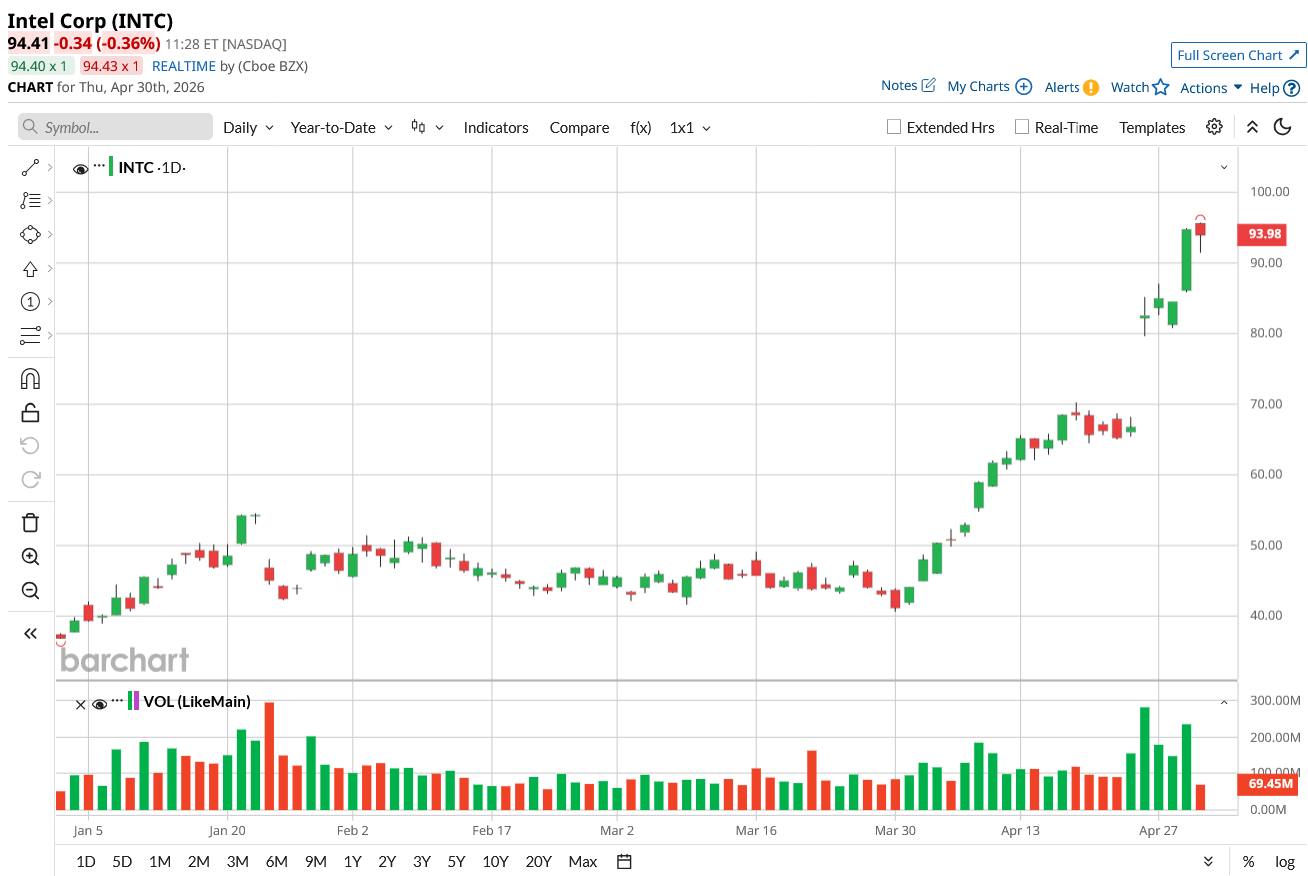Click the double down chevron in bottom bar
Screen dimensions: 1308x876
(1208, 861)
